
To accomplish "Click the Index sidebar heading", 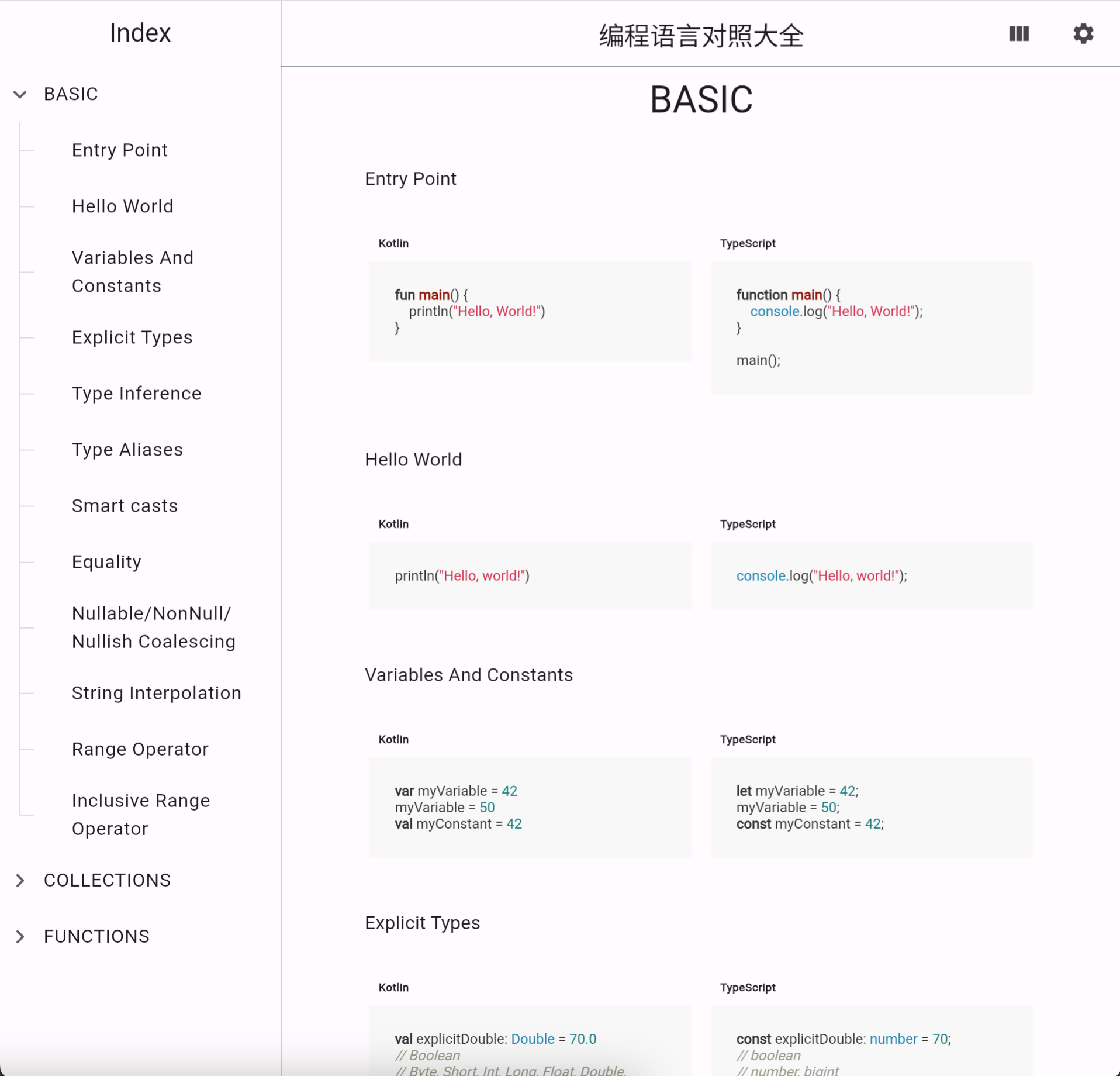I will coord(140,33).
